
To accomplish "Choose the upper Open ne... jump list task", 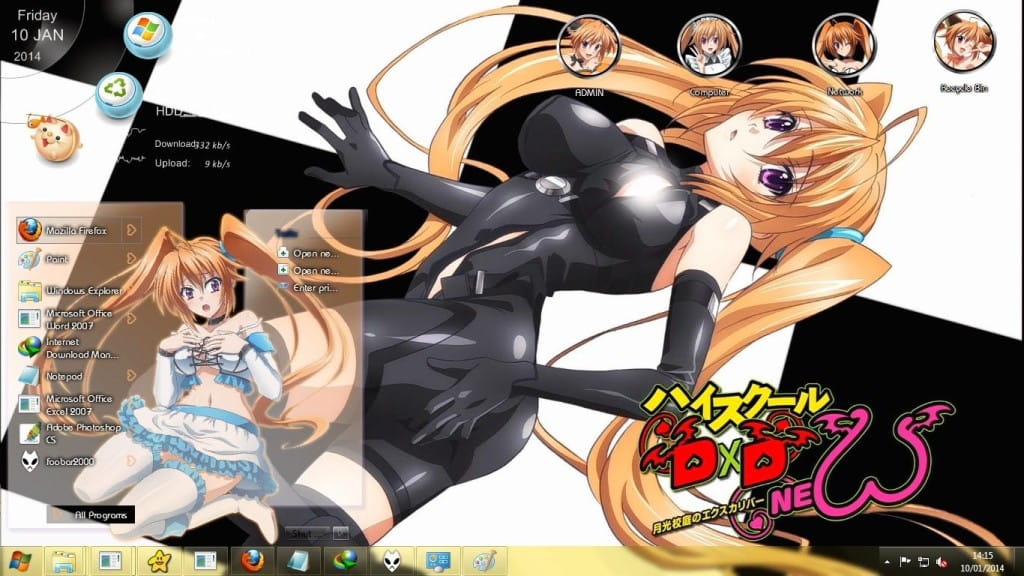I will tap(308, 253).
